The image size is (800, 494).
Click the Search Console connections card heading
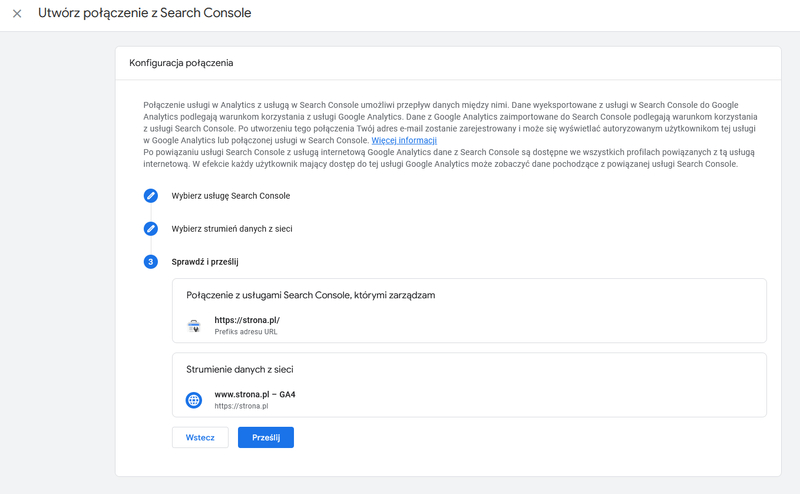[x=310, y=296]
